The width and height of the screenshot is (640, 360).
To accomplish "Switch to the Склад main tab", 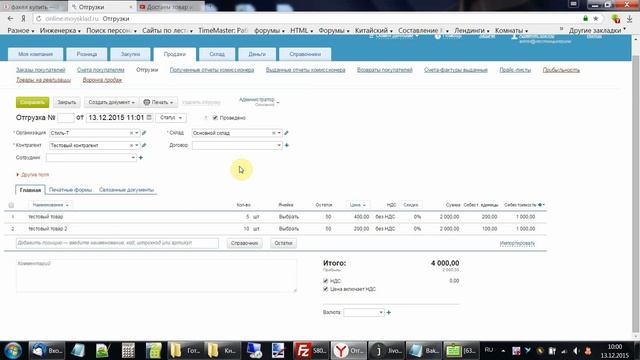I will click(x=217, y=54).
